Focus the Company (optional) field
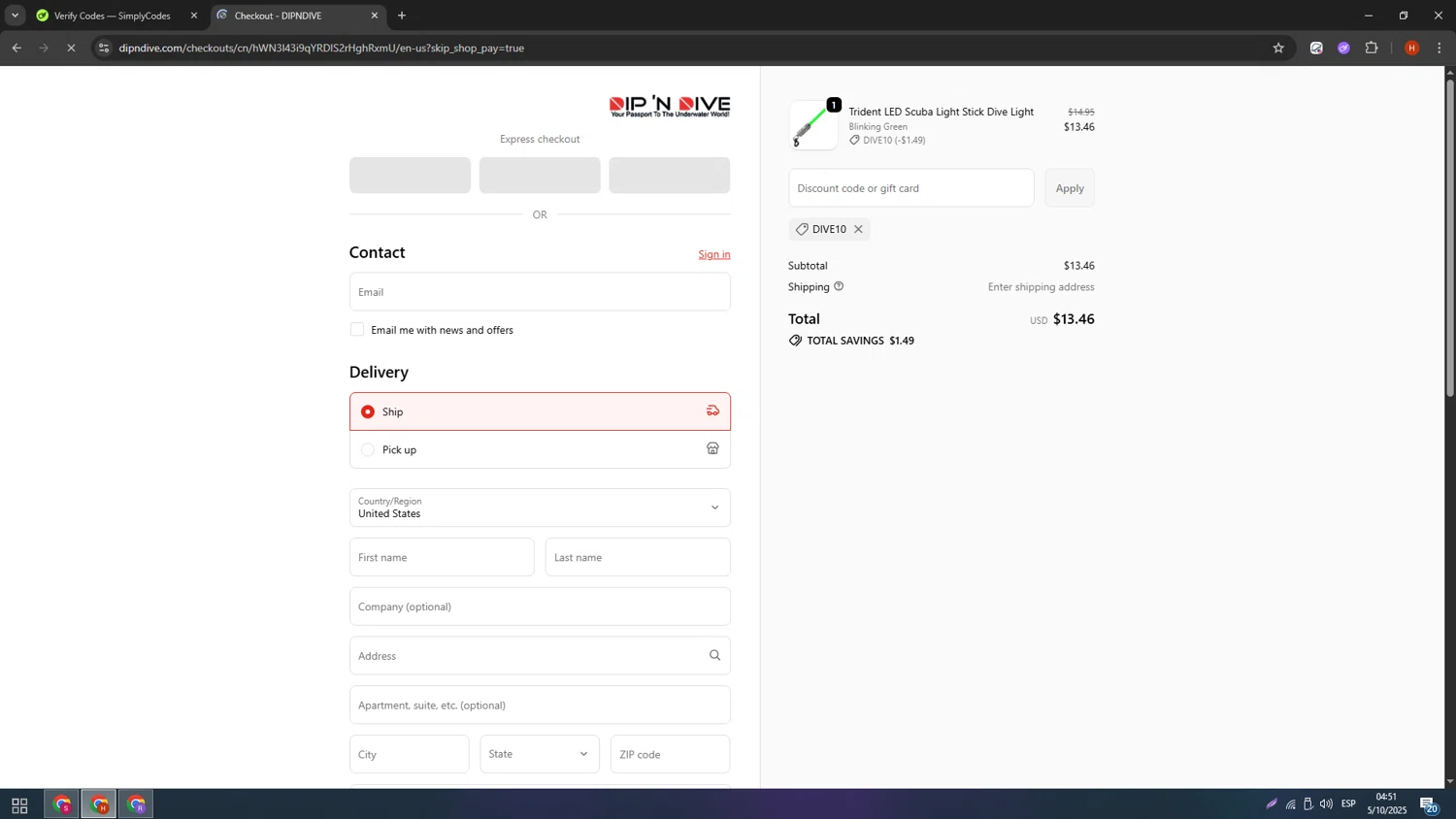The width and height of the screenshot is (1456, 819). [x=540, y=606]
